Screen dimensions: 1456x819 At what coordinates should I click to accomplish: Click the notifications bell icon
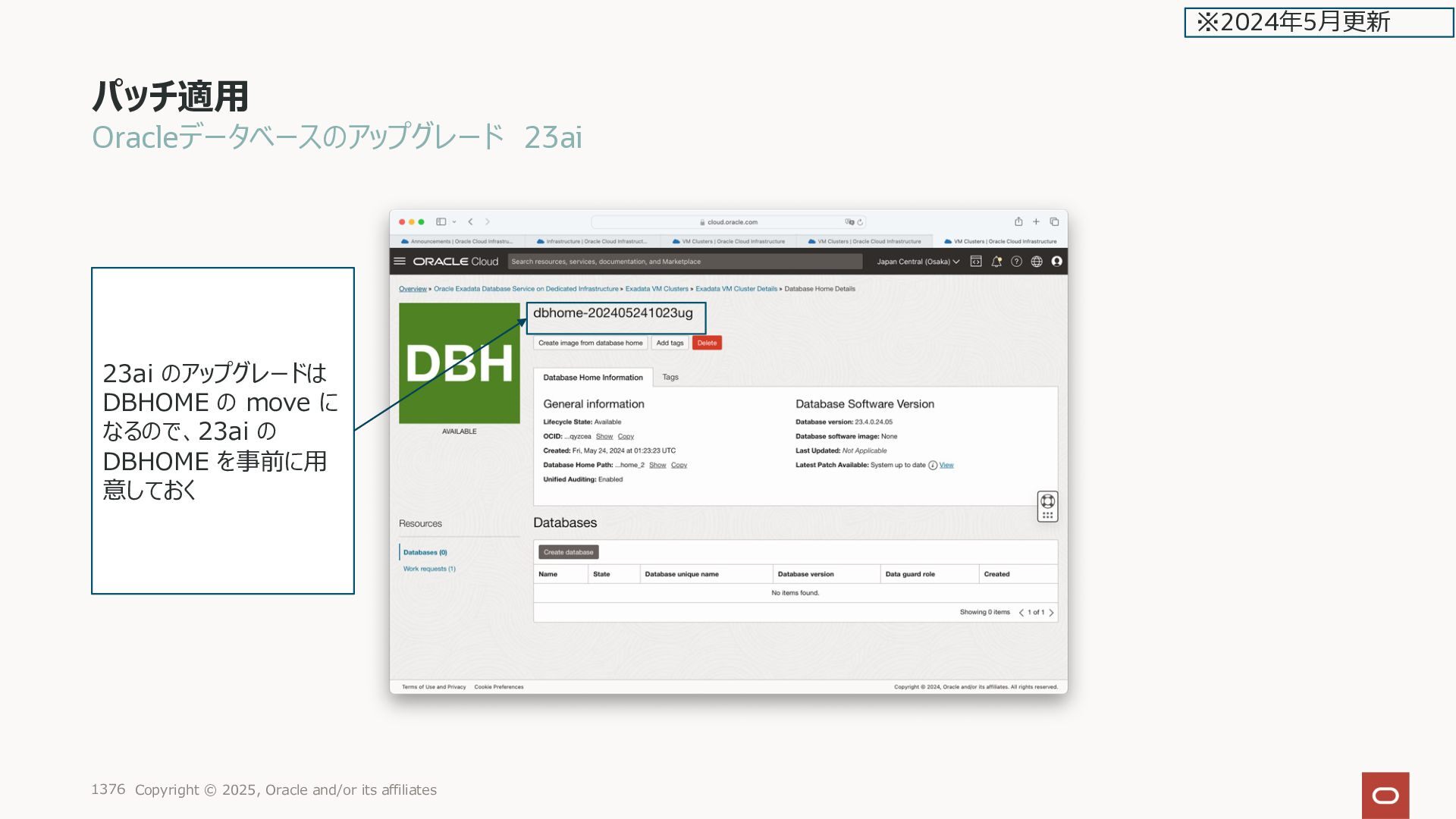tap(996, 262)
